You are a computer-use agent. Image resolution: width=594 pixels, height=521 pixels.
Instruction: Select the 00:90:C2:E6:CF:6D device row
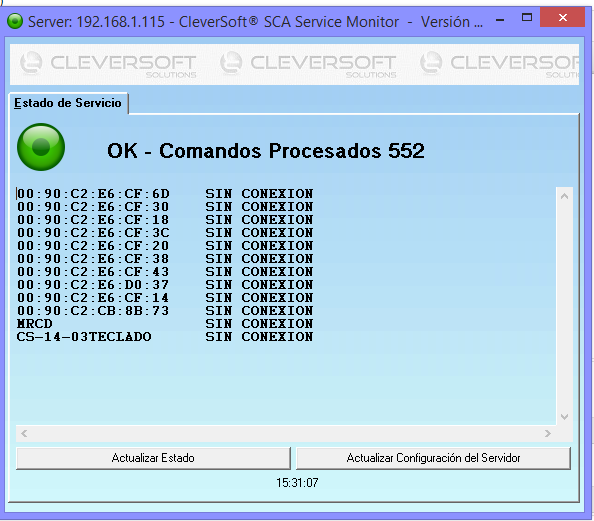(165, 194)
